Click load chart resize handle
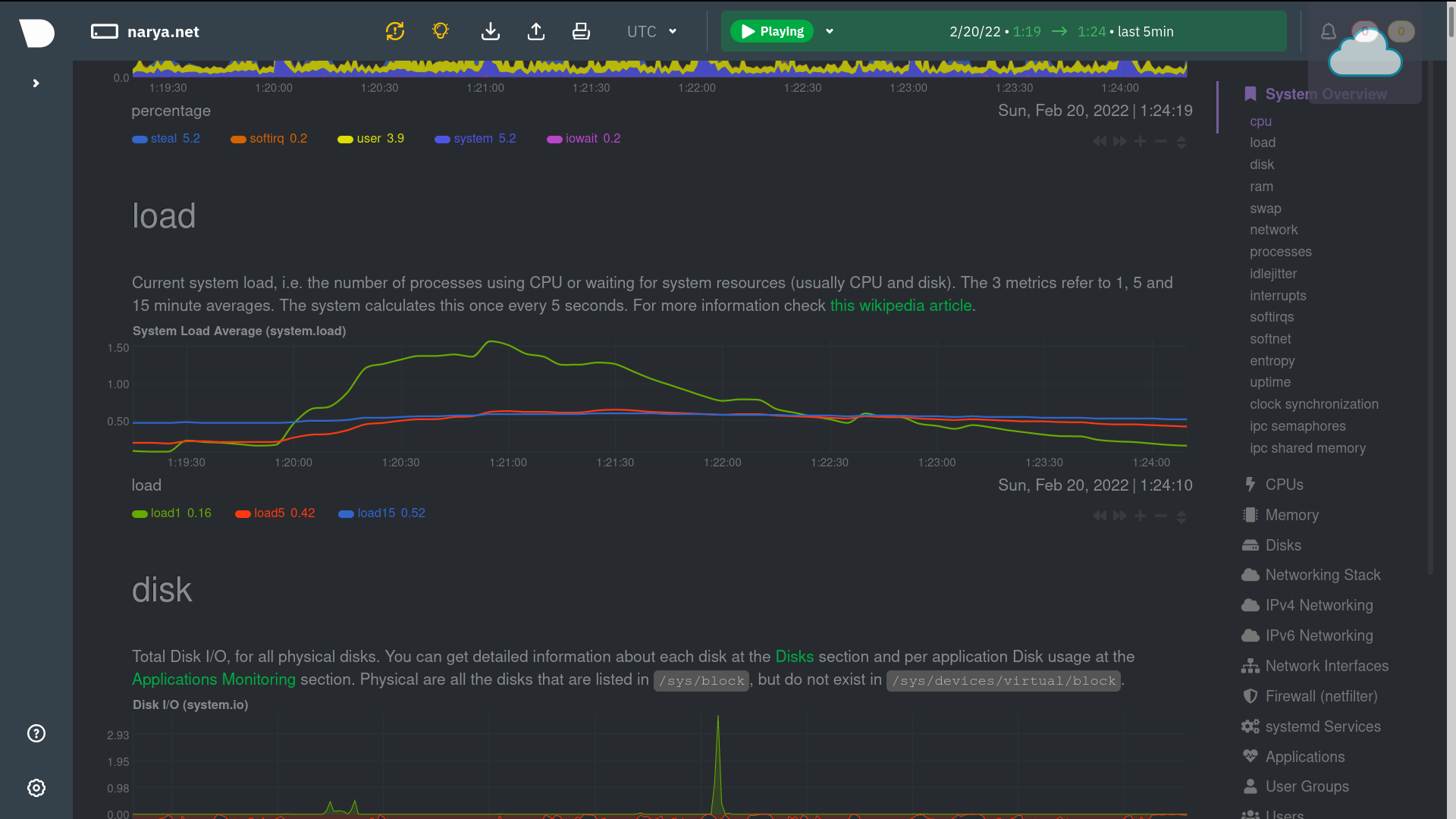1456x819 pixels. point(1181,517)
